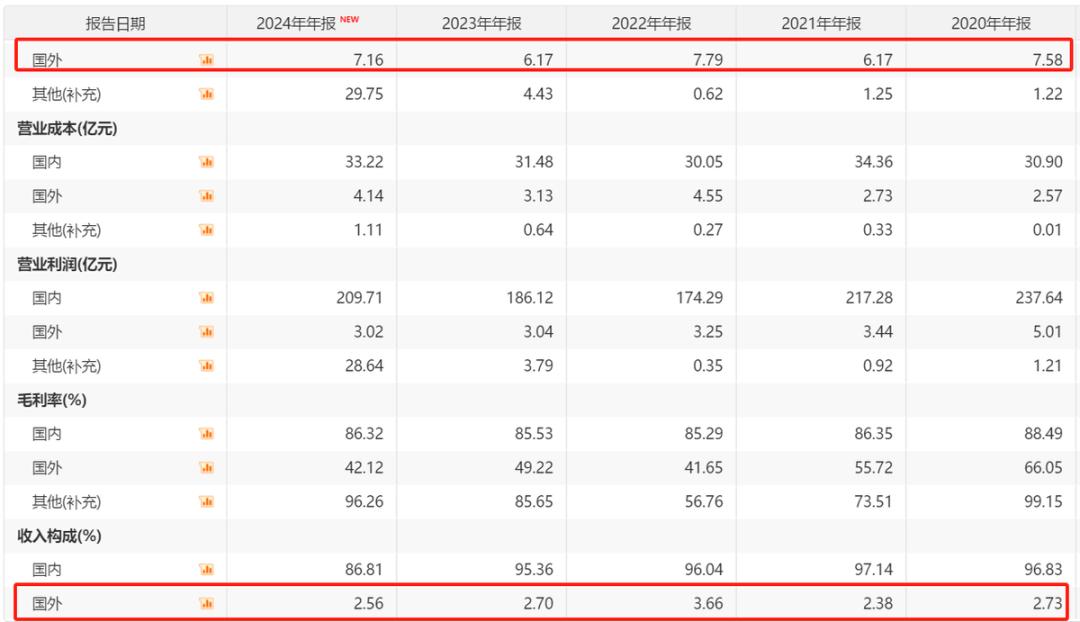Click chart icon for 国外 row showing 7.16
Image resolution: width=1080 pixels, height=622 pixels.
click(x=207, y=60)
